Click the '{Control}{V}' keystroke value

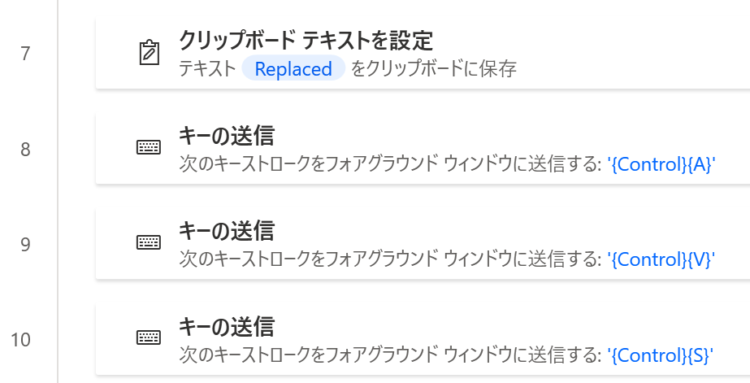point(661,260)
